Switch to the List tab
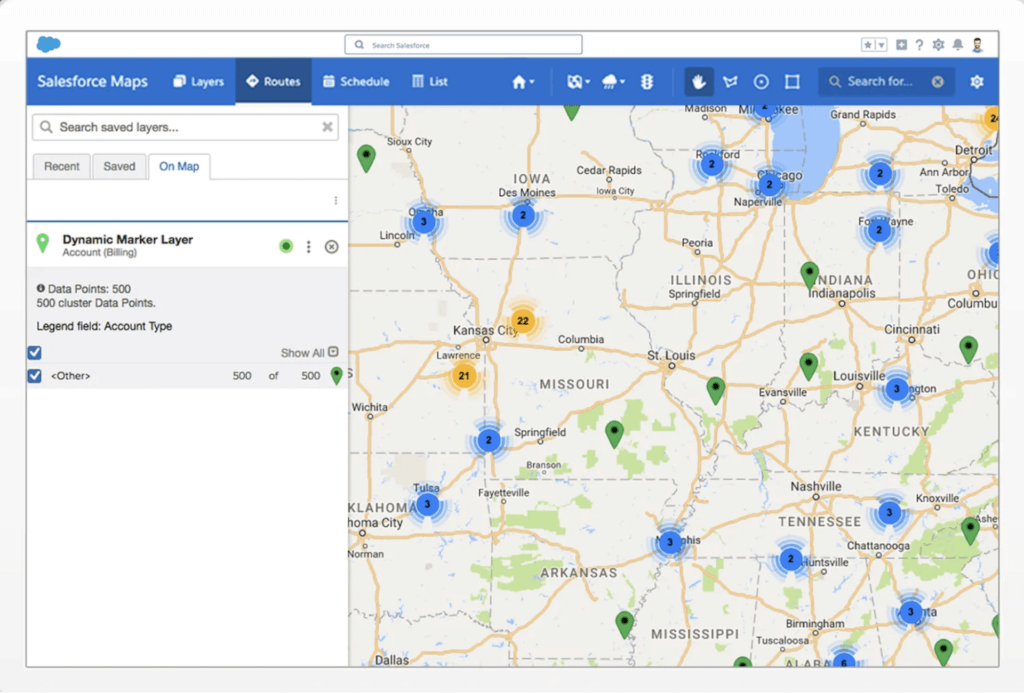The height and width of the screenshot is (693, 1024). [430, 82]
